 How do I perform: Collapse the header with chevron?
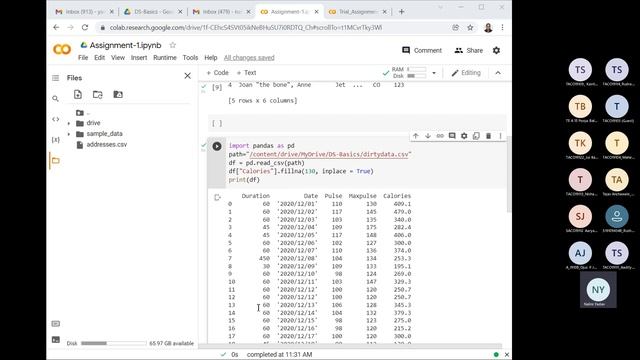coord(498,73)
